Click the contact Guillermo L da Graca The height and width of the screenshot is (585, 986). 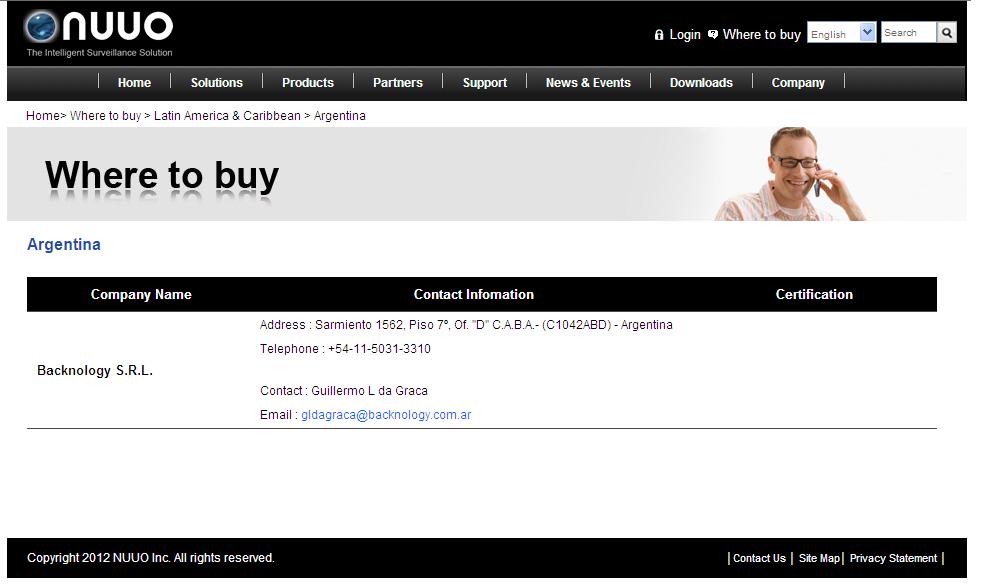(x=343, y=391)
